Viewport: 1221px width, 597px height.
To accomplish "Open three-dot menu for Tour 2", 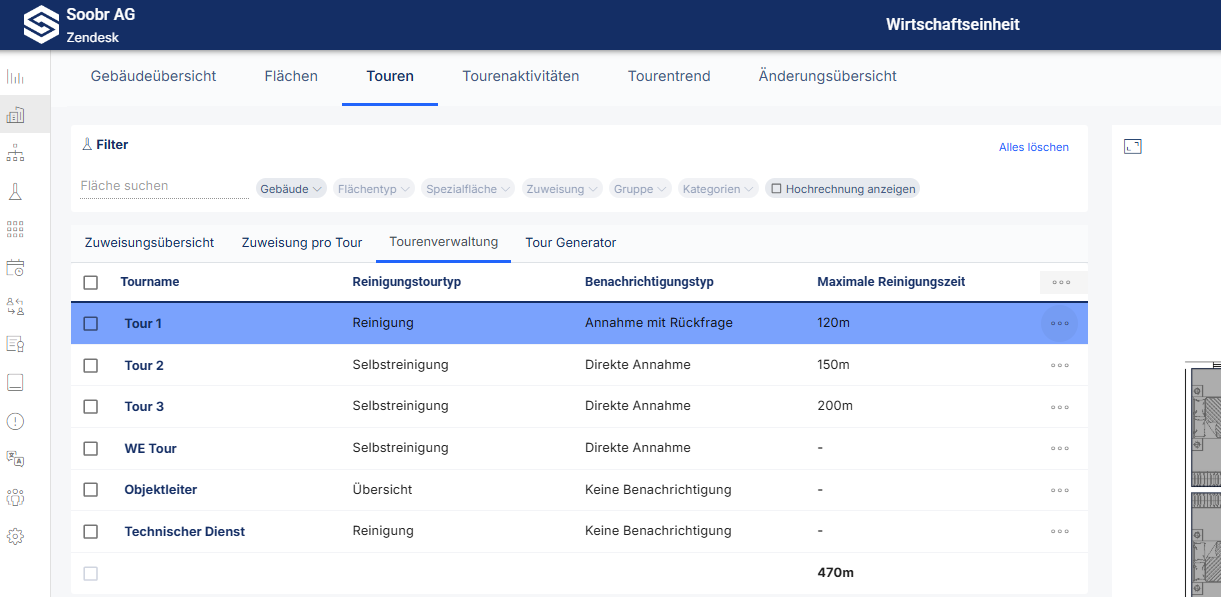I will tap(1059, 366).
